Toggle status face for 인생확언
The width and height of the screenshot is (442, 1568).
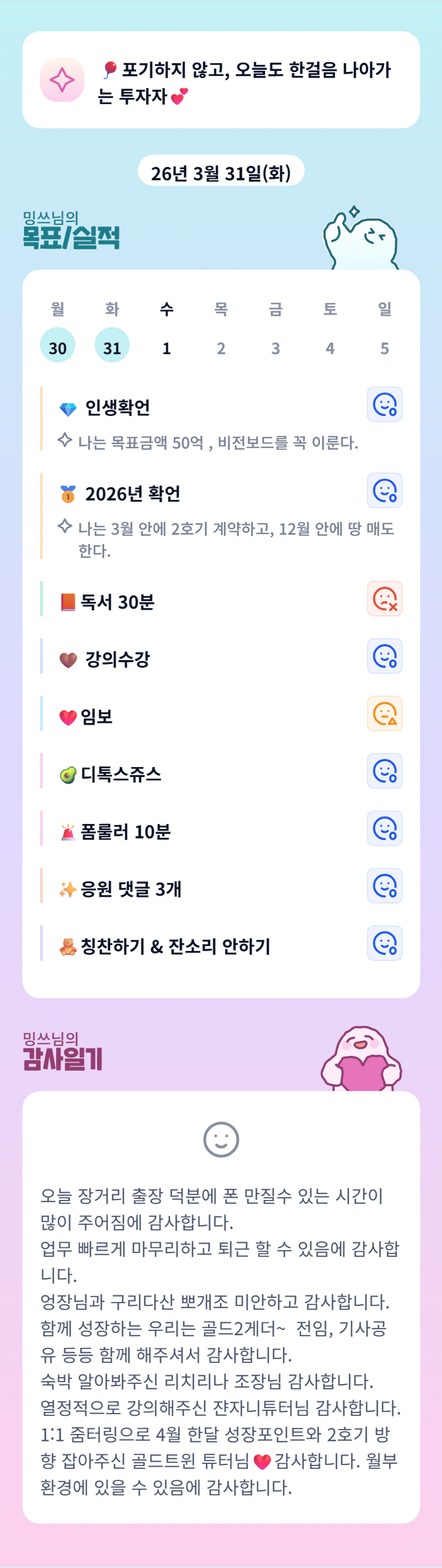click(x=384, y=404)
